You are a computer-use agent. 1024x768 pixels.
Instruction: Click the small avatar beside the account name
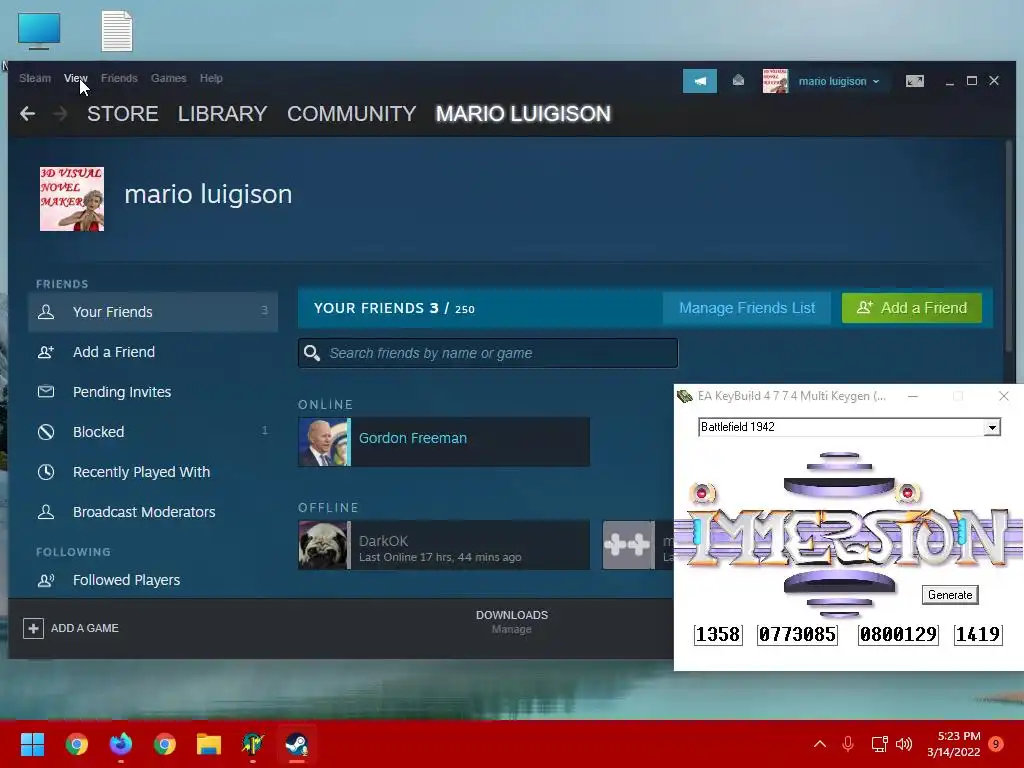tap(775, 81)
